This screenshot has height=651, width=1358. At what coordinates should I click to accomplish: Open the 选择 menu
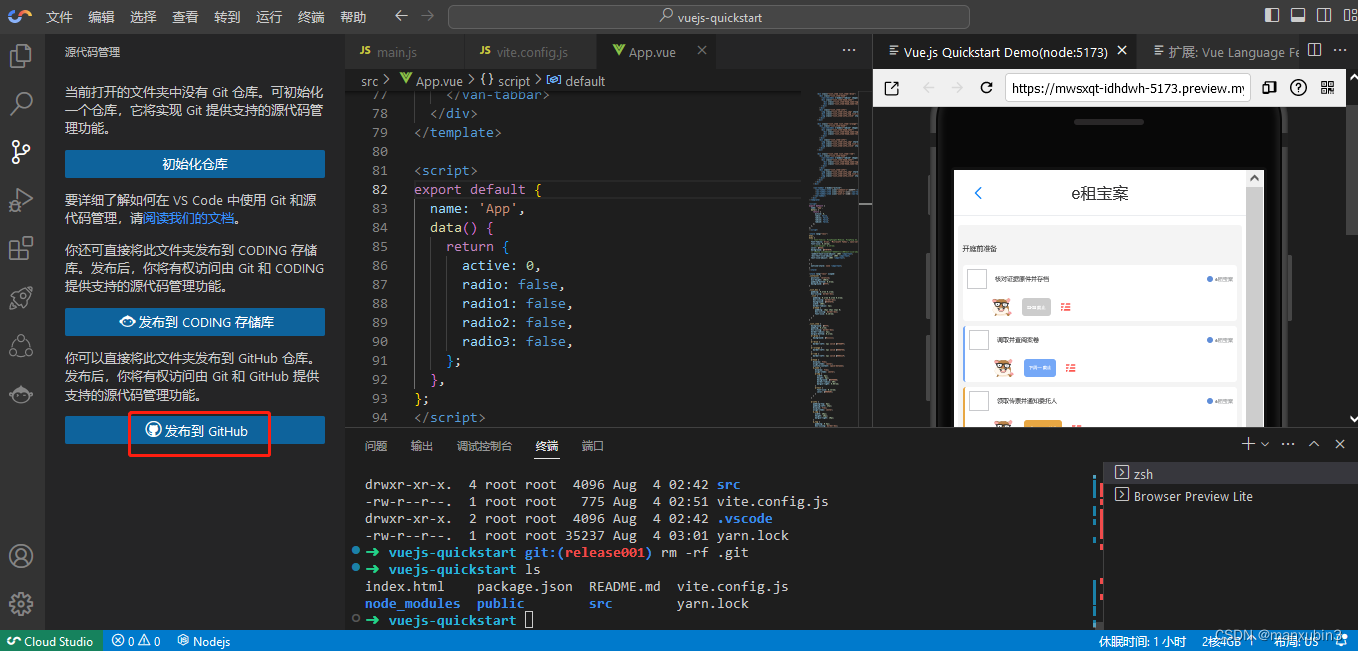coord(143,17)
